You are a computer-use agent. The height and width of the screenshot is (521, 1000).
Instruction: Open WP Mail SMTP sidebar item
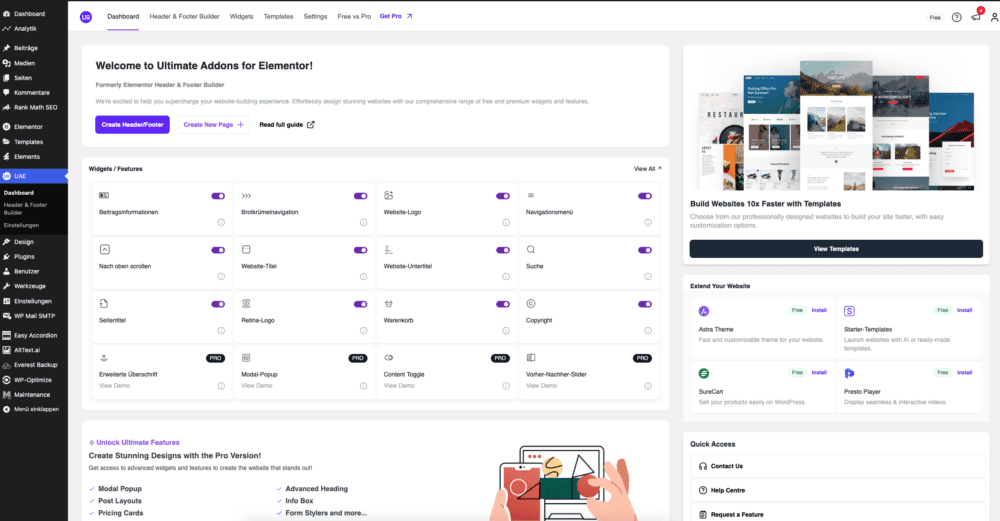pos(34,316)
